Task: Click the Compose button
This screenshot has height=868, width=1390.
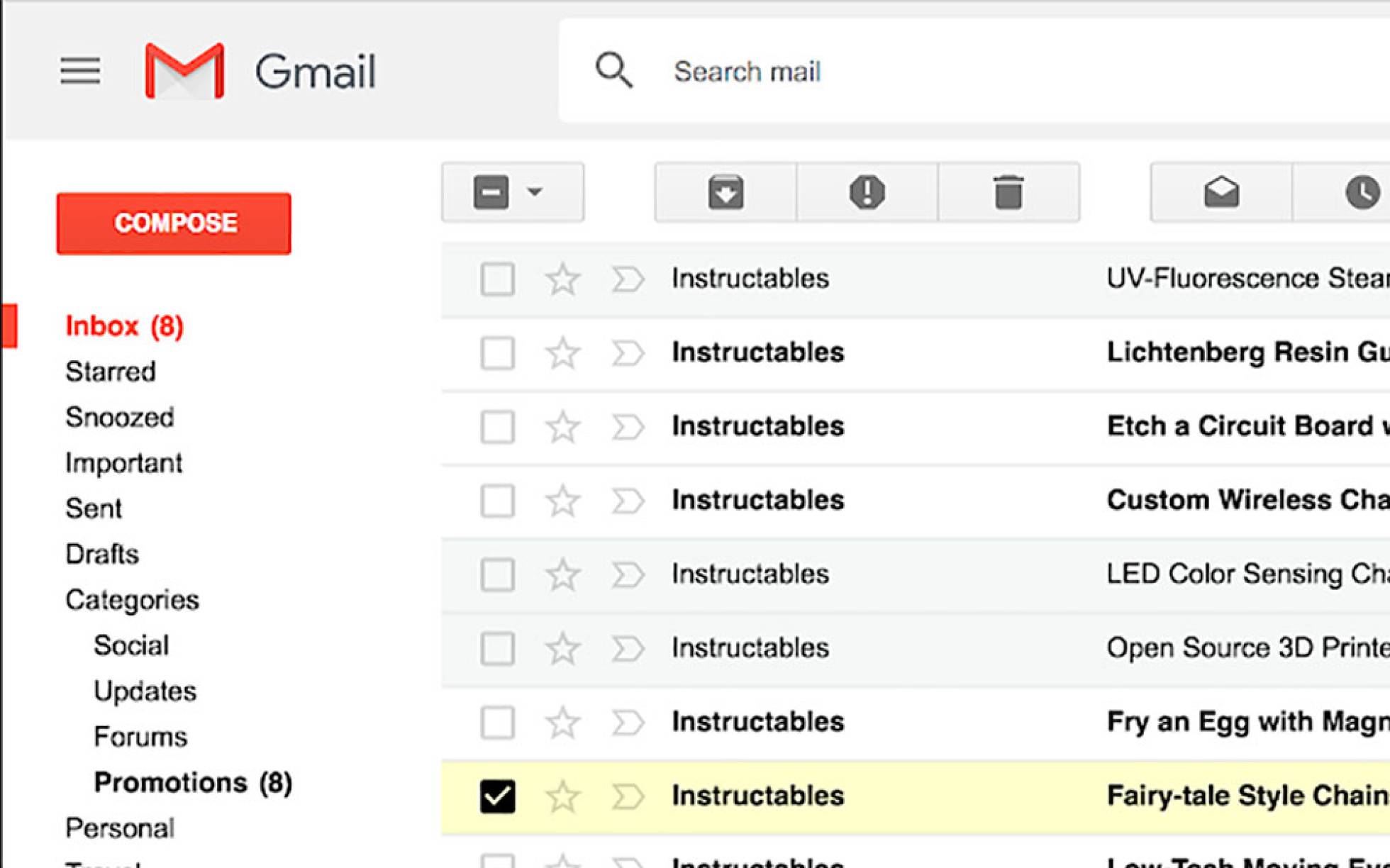Action: (174, 223)
